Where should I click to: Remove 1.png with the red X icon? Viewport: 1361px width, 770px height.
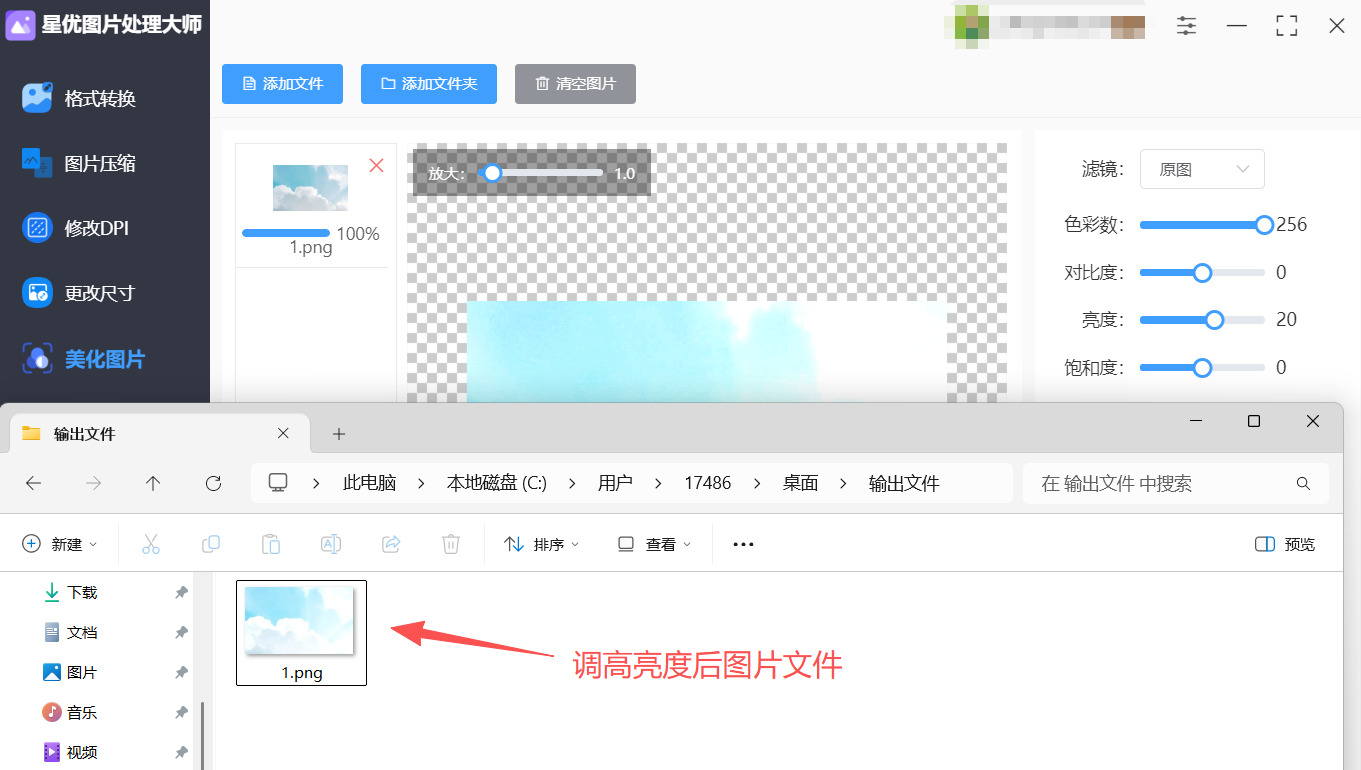376,165
